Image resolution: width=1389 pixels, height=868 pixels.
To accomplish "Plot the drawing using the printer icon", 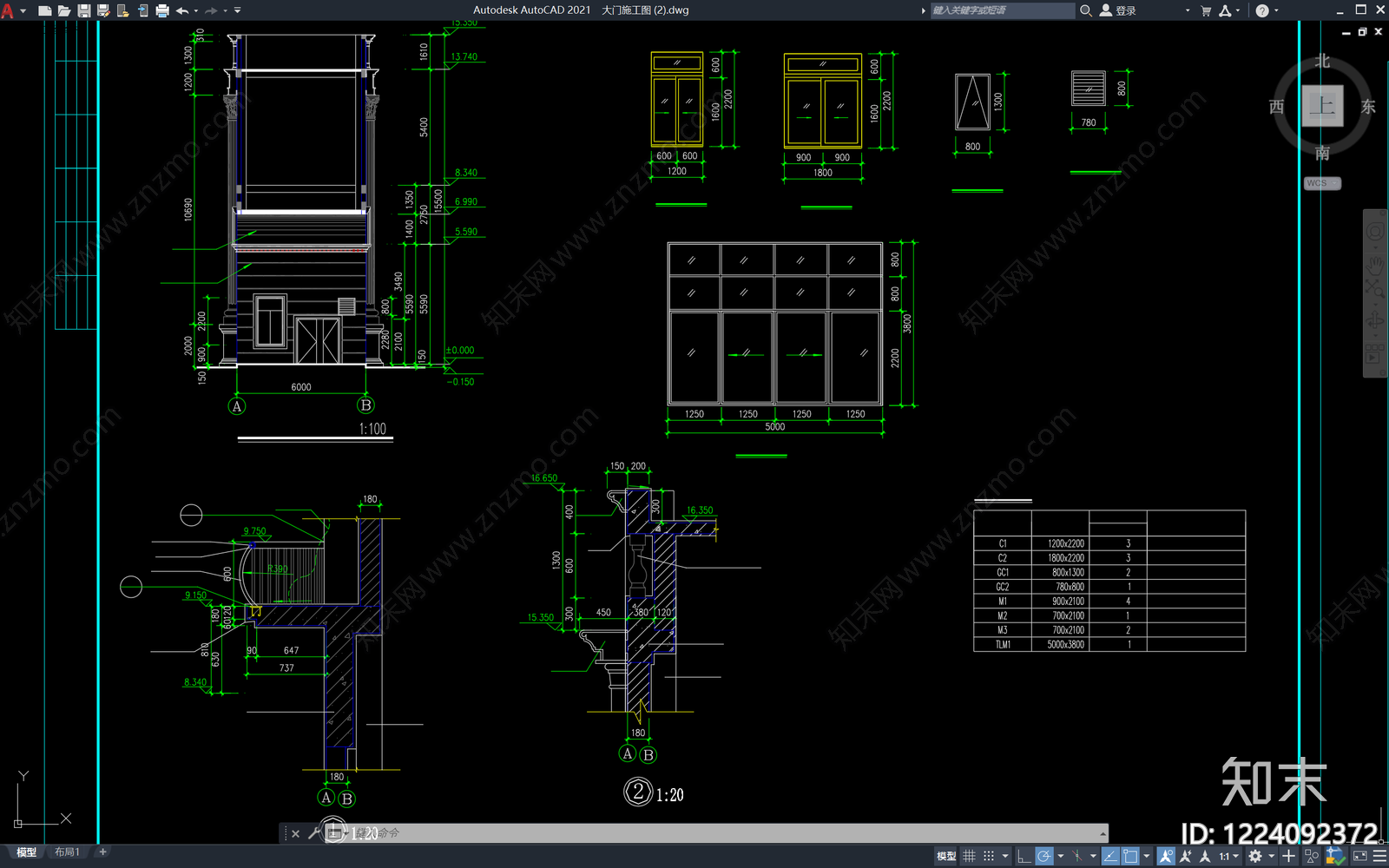I will [161, 10].
